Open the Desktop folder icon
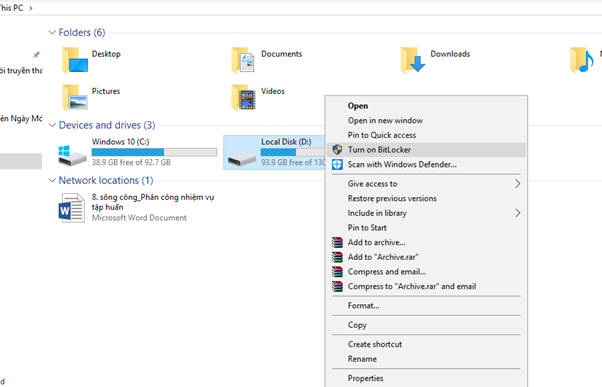 [x=75, y=60]
